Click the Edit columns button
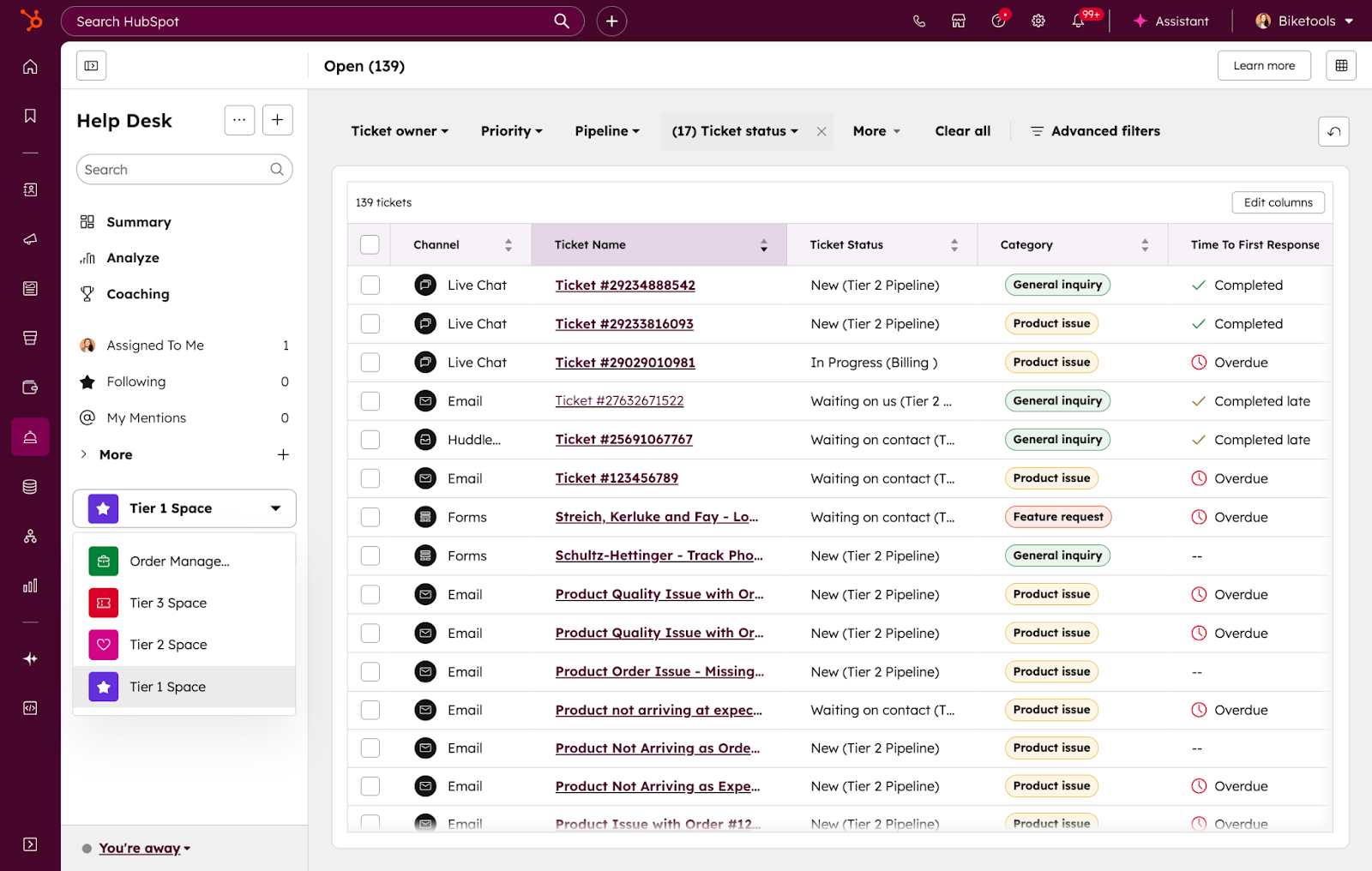 point(1278,202)
